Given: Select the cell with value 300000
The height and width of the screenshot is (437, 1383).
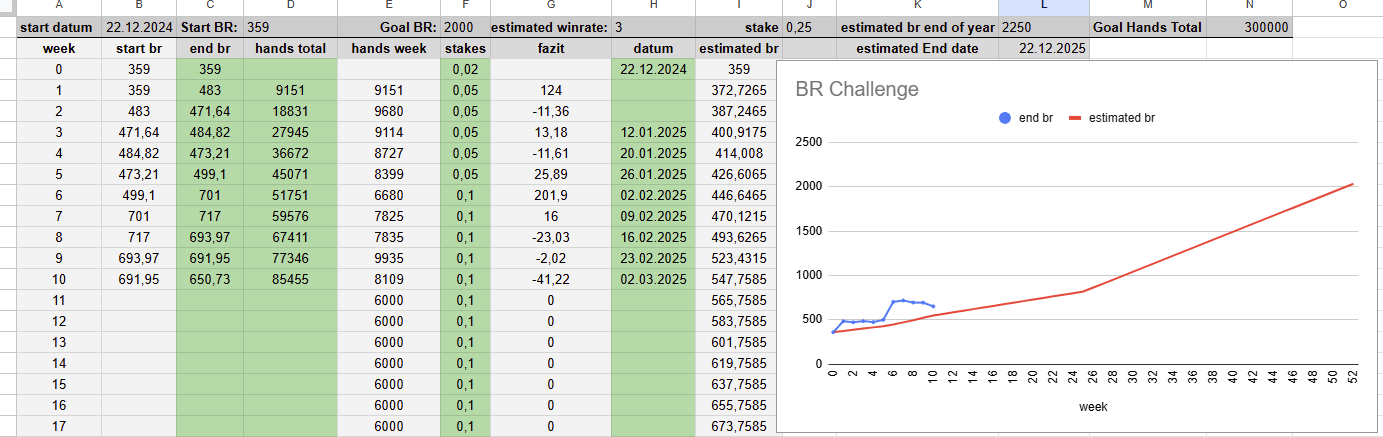Looking at the screenshot, I should pyautogui.click(x=1249, y=27).
